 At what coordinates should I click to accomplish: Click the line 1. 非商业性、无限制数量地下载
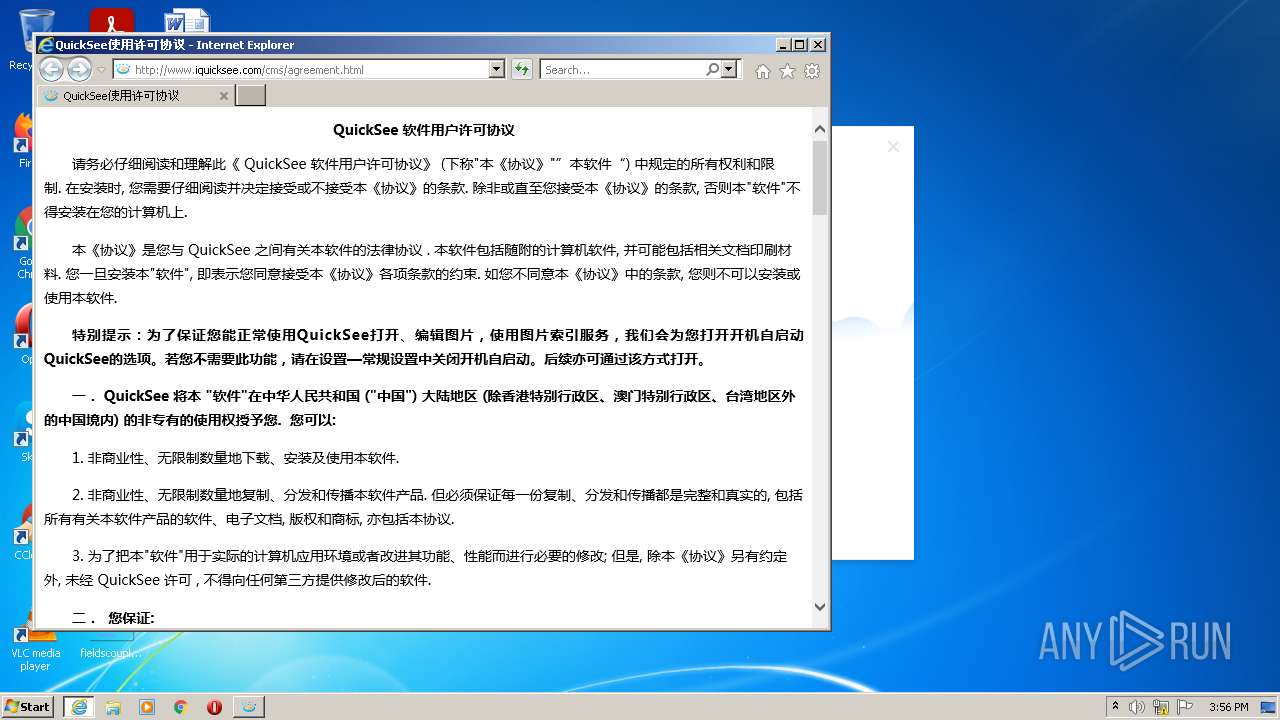coord(235,458)
